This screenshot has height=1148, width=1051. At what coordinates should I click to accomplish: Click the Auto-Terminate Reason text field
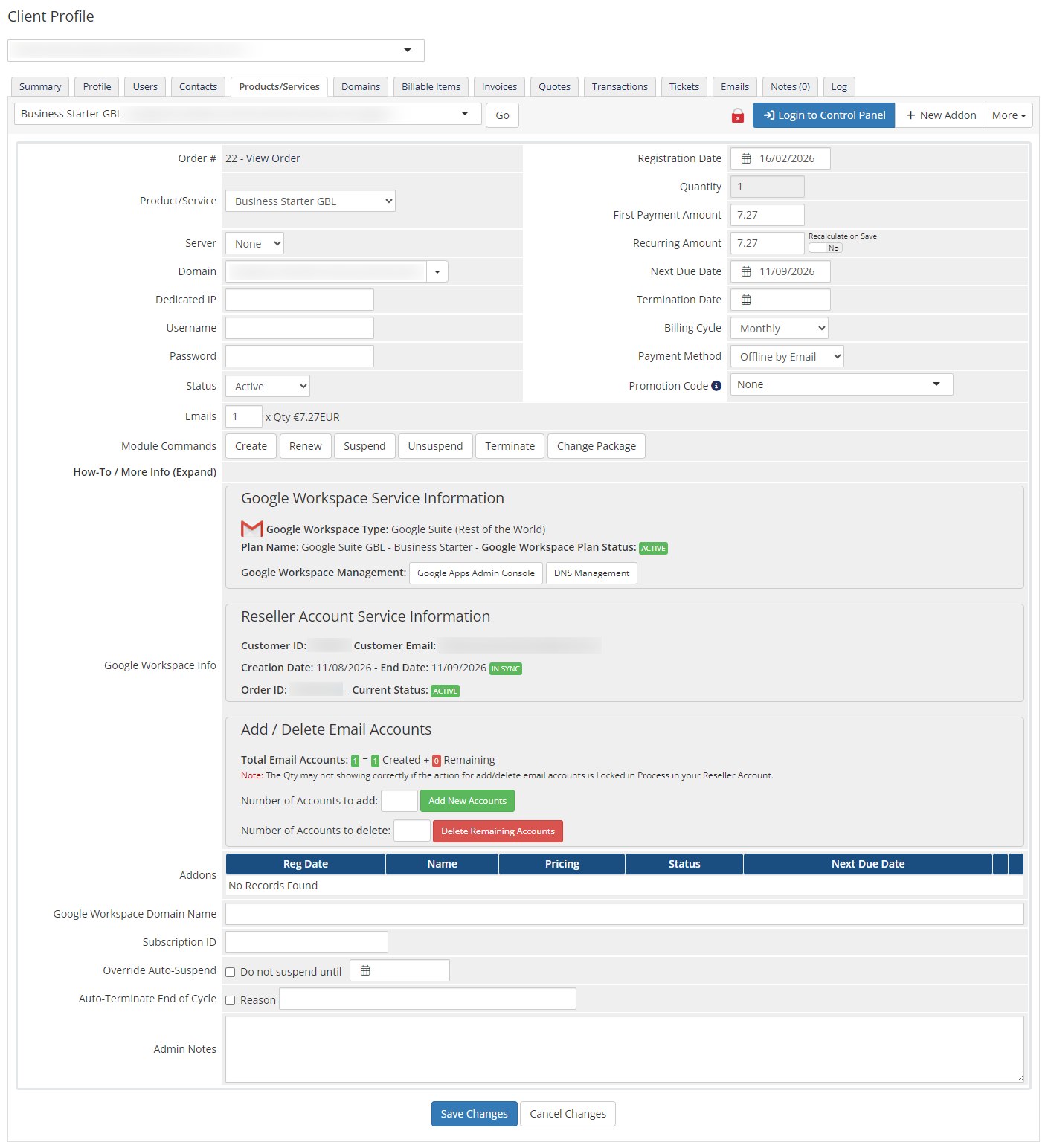[428, 999]
